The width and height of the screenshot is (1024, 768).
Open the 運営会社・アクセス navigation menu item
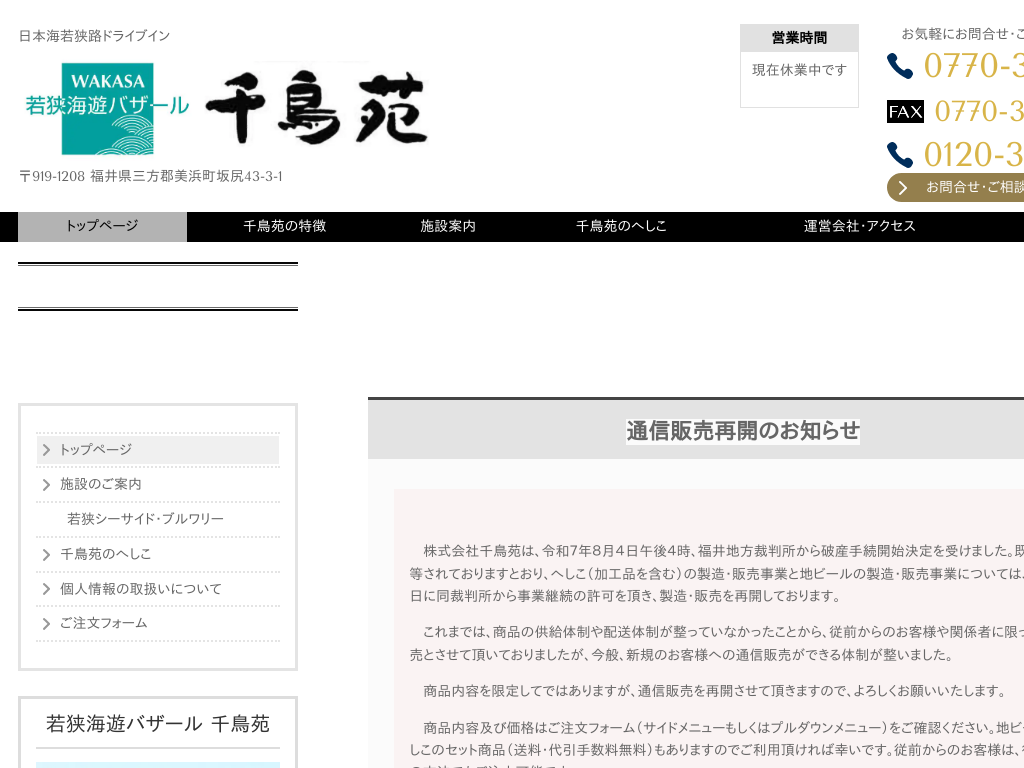point(859,226)
